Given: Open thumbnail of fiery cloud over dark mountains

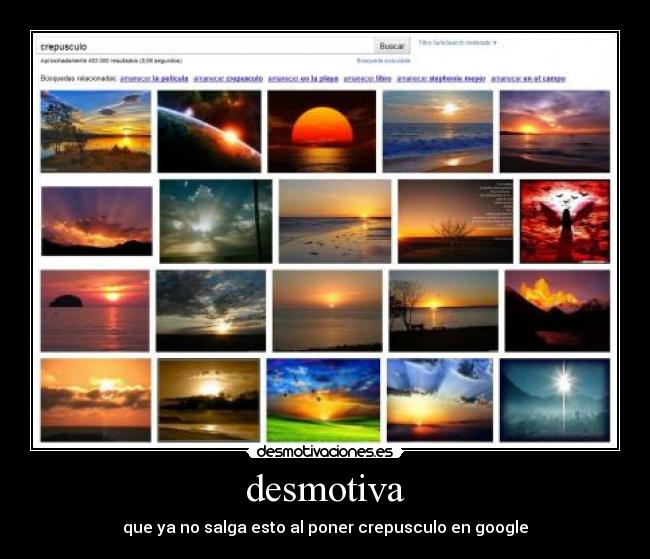Looking at the screenshot, I should (x=557, y=311).
